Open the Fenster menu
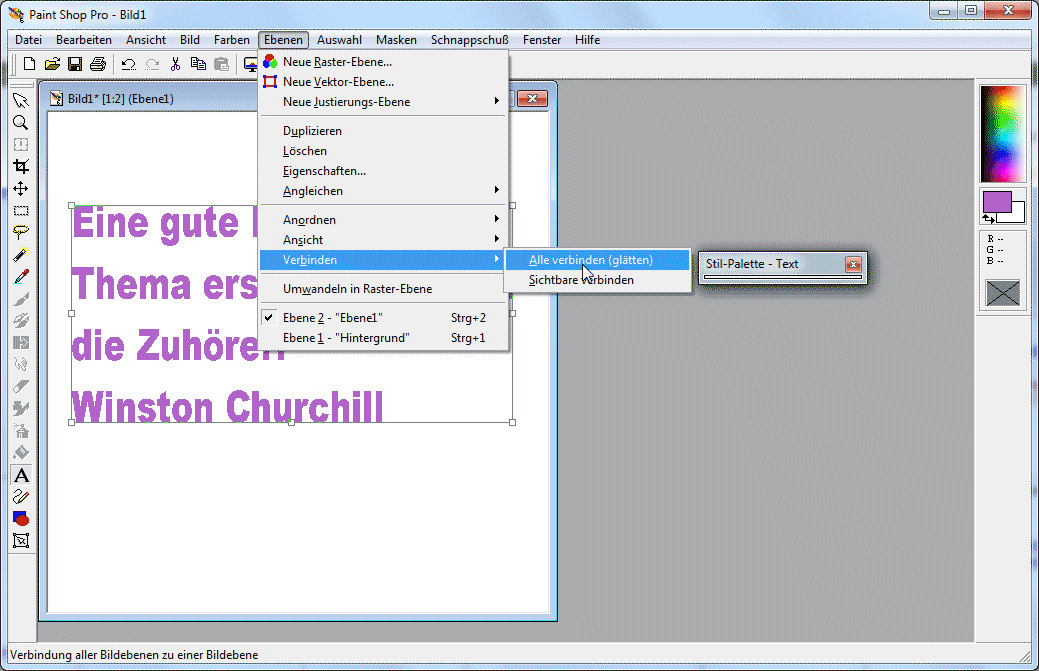The image size is (1039, 671). coord(541,40)
